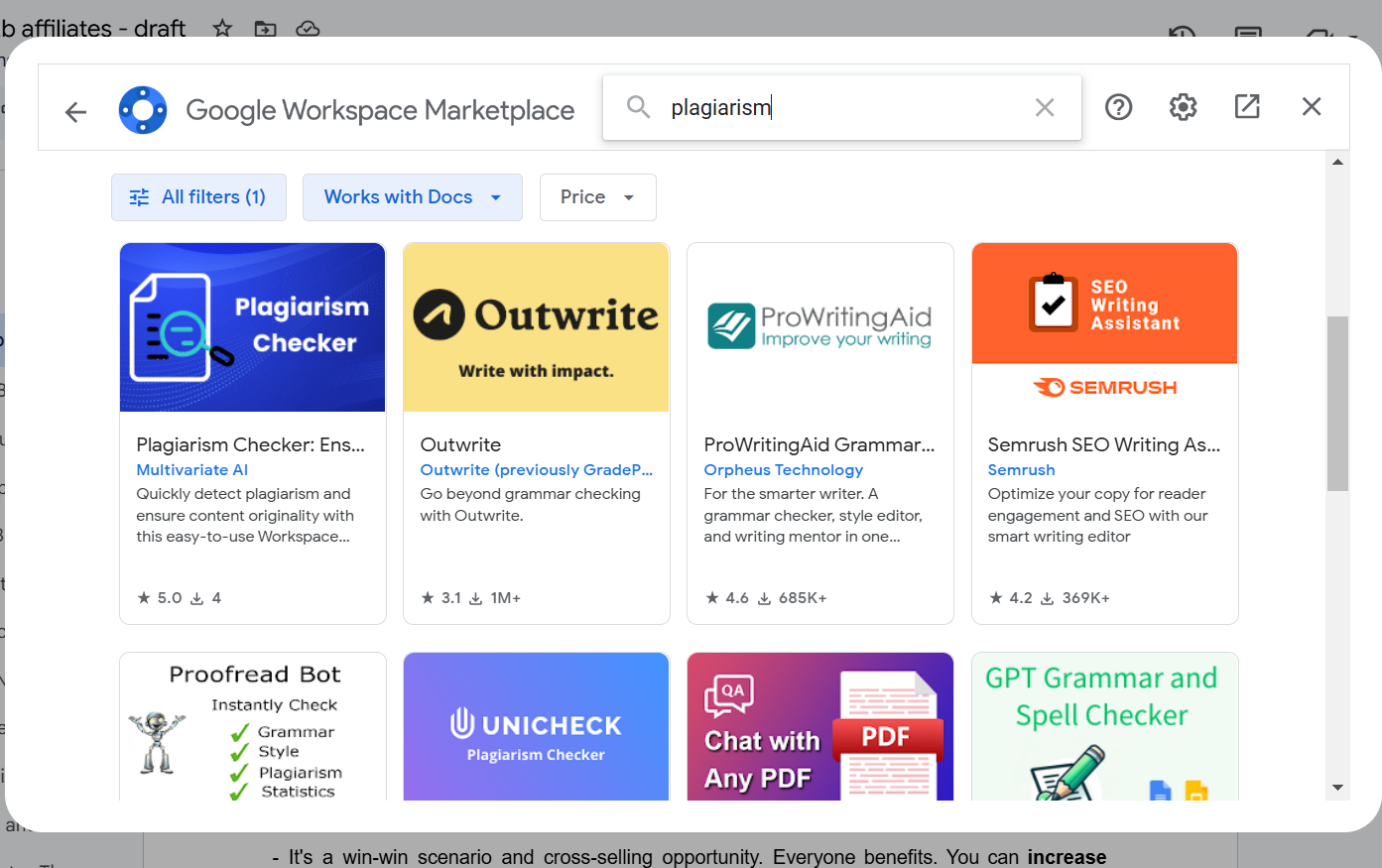Open Marketplace settings gear icon

tap(1183, 107)
